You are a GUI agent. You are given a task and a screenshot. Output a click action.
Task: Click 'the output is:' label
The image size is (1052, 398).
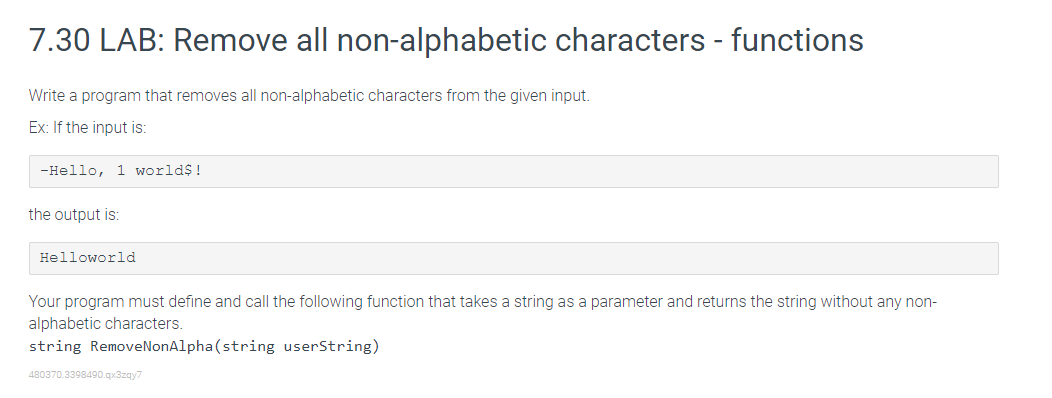[x=74, y=215]
